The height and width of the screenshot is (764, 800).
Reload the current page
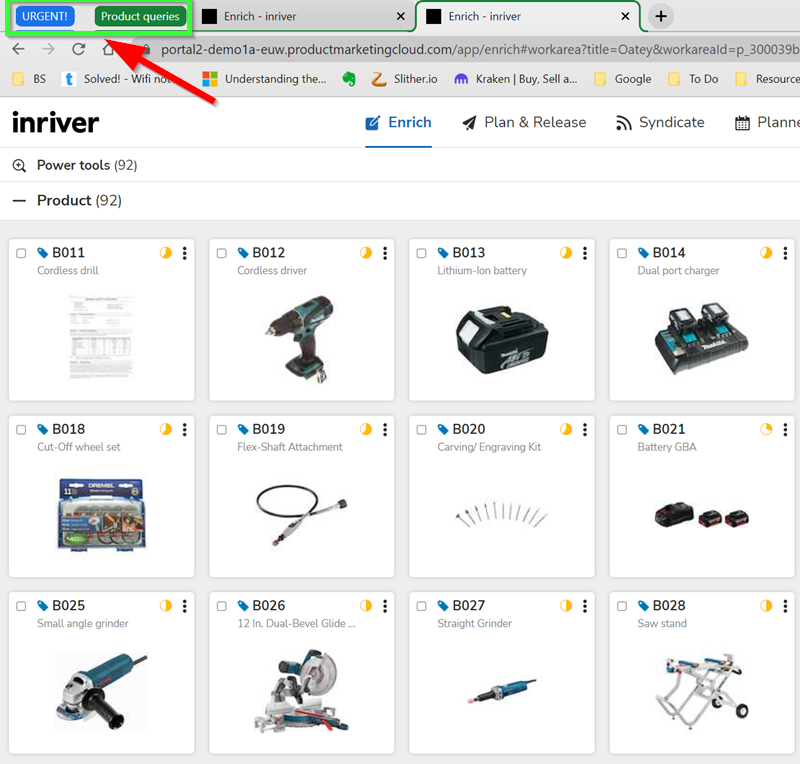click(x=79, y=49)
